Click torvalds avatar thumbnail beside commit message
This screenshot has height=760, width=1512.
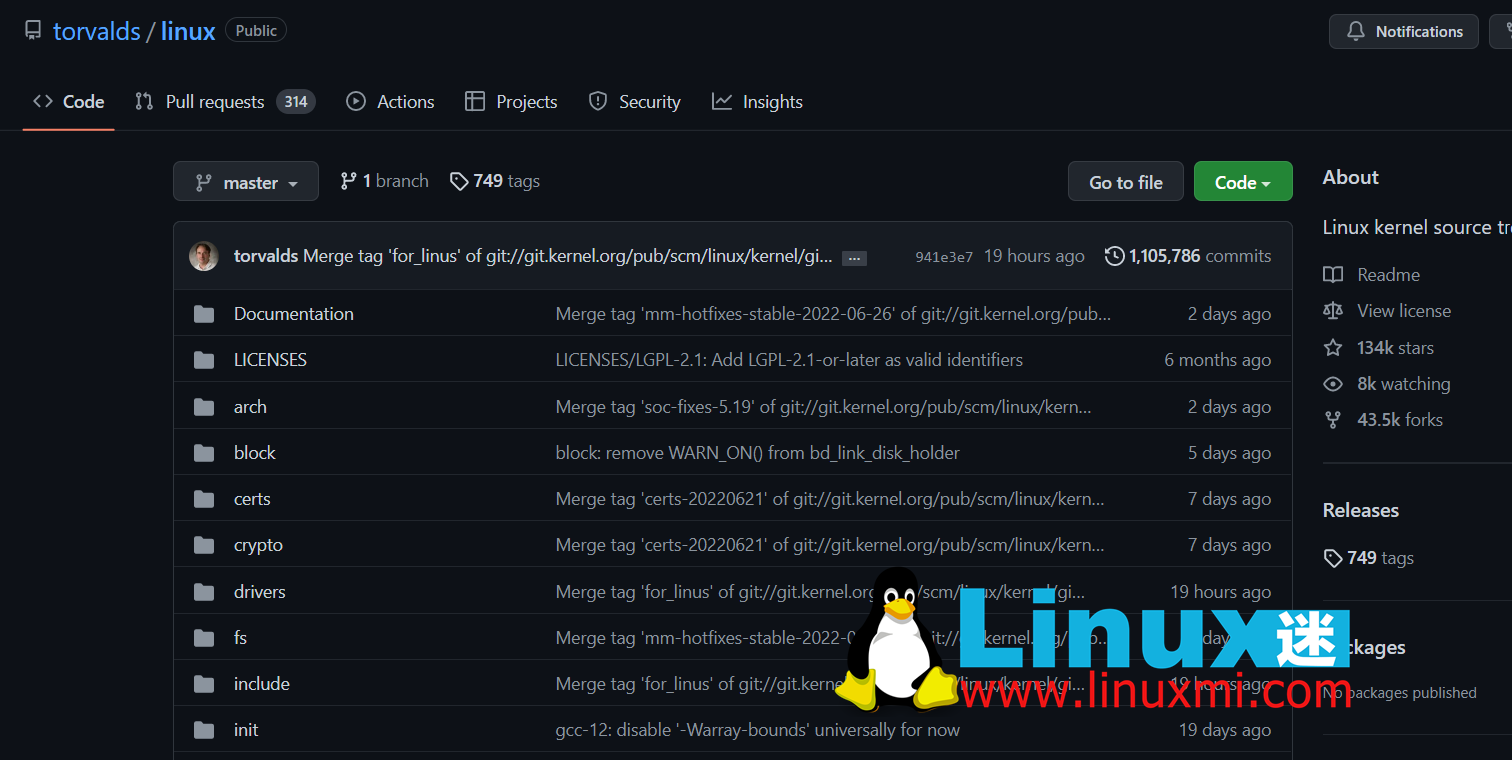coord(203,256)
